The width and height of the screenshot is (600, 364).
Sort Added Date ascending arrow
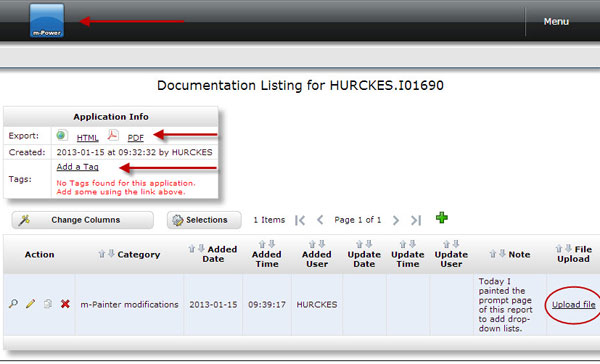point(192,249)
